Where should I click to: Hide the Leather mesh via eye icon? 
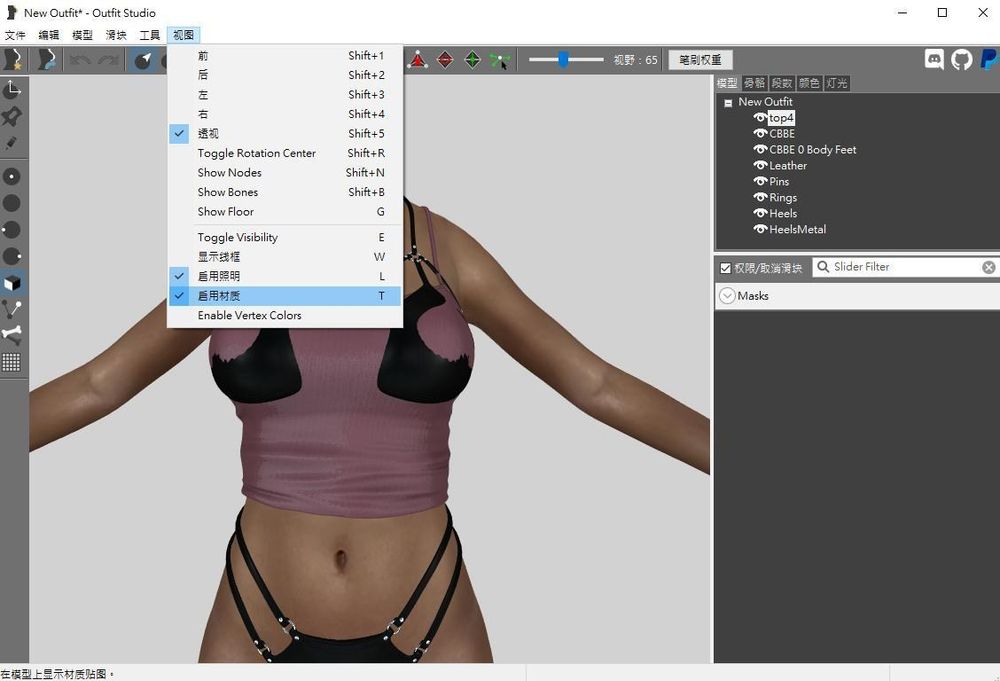pyautogui.click(x=760, y=166)
